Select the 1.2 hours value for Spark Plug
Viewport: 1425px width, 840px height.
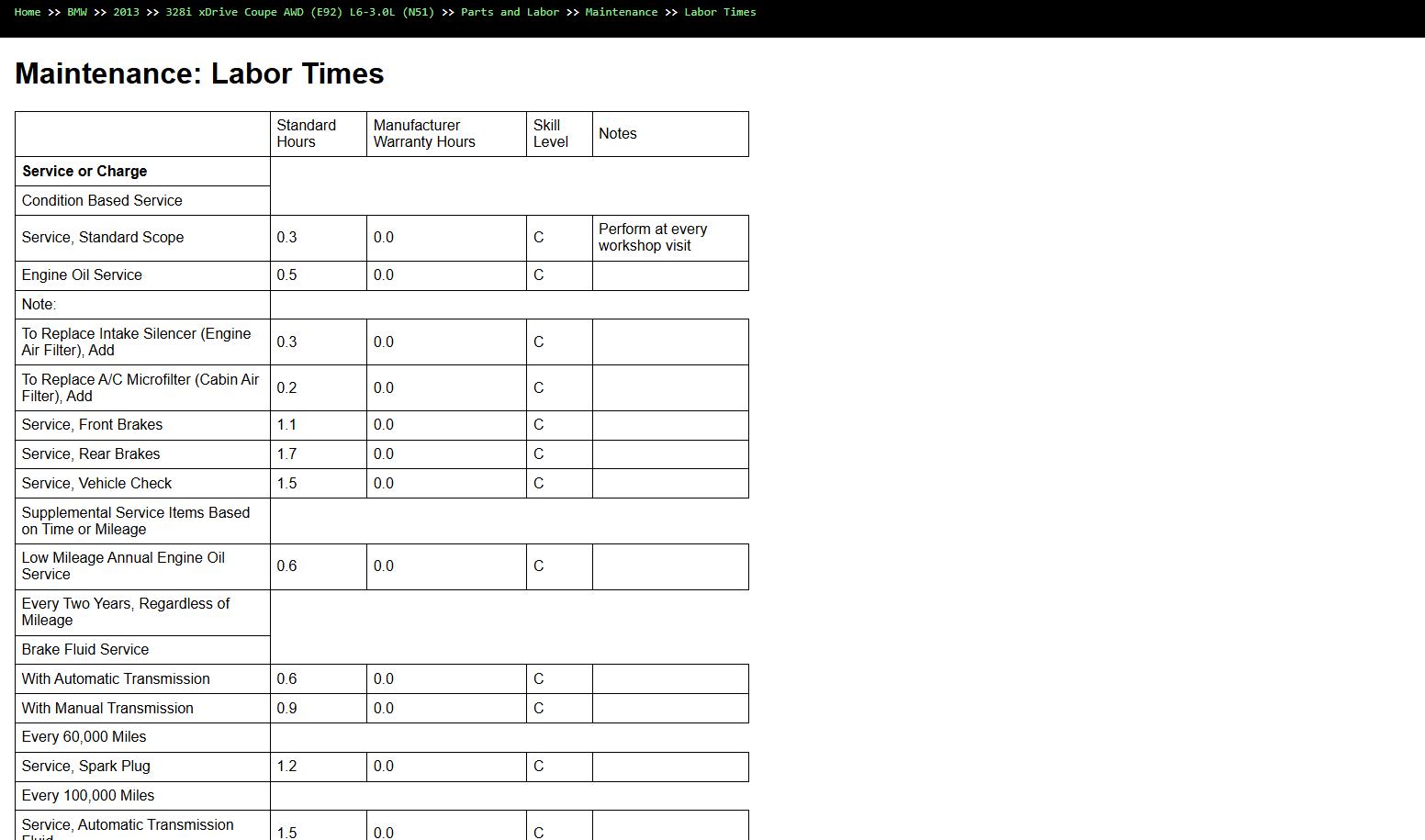click(x=286, y=767)
